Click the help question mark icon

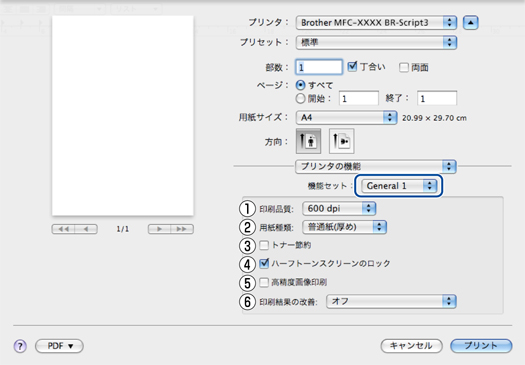click(20, 346)
